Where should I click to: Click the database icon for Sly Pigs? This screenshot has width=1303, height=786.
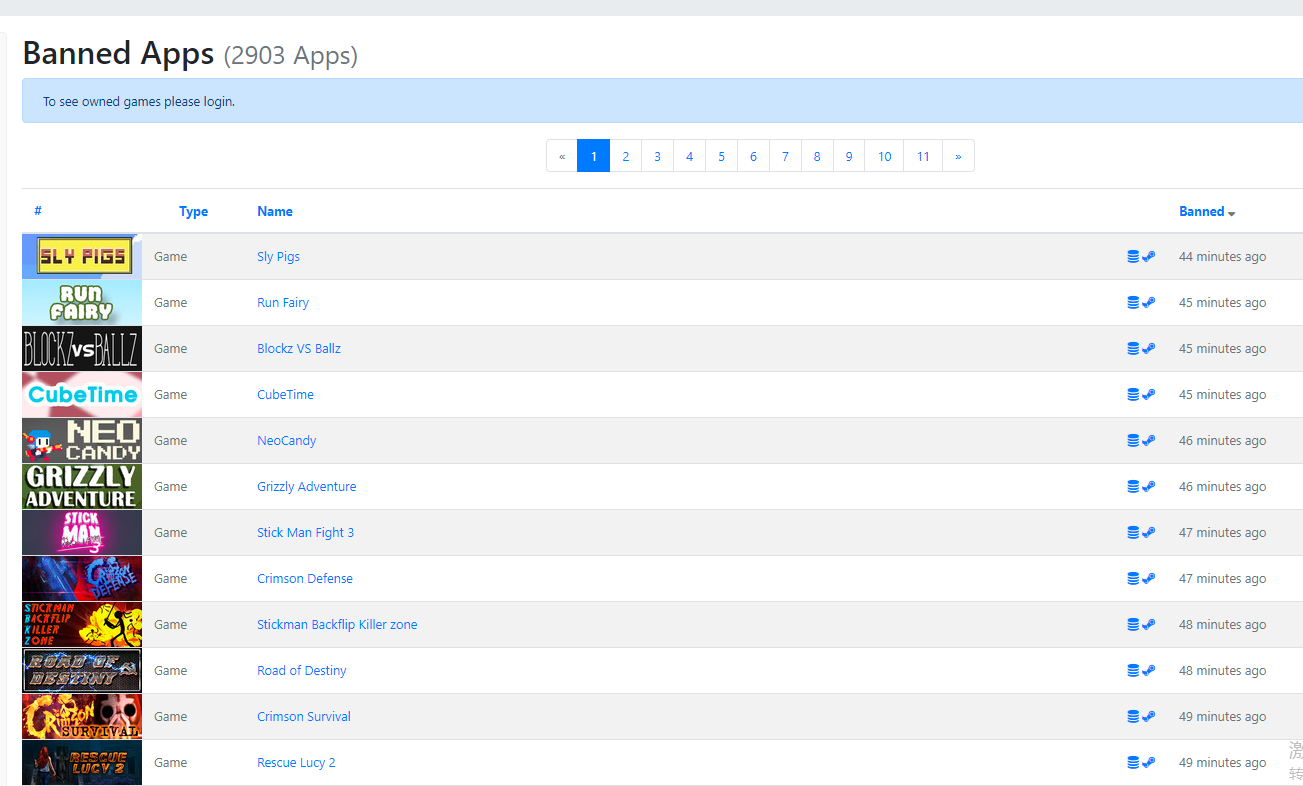coord(1133,257)
